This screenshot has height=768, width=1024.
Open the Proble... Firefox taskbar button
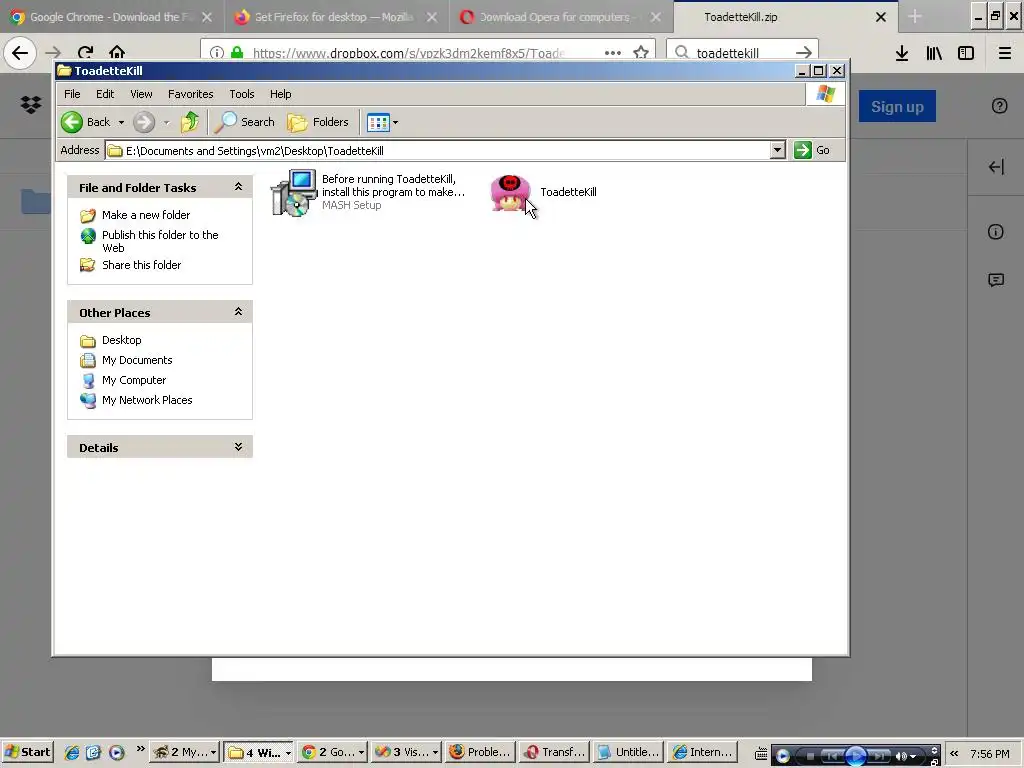click(x=481, y=752)
